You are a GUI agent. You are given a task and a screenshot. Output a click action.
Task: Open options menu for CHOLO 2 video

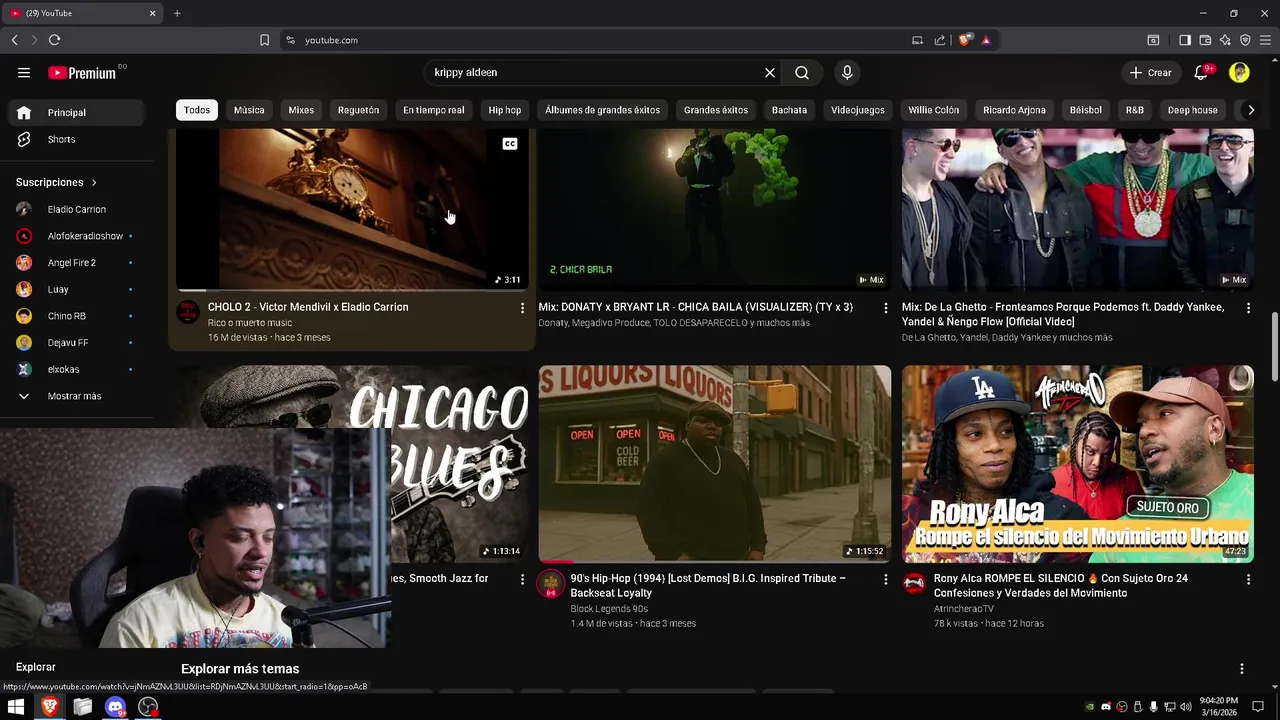pos(522,308)
